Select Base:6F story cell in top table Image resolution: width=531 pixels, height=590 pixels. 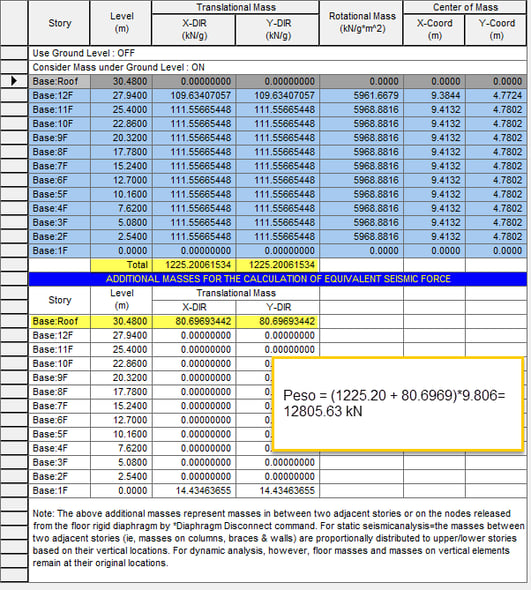(59, 180)
